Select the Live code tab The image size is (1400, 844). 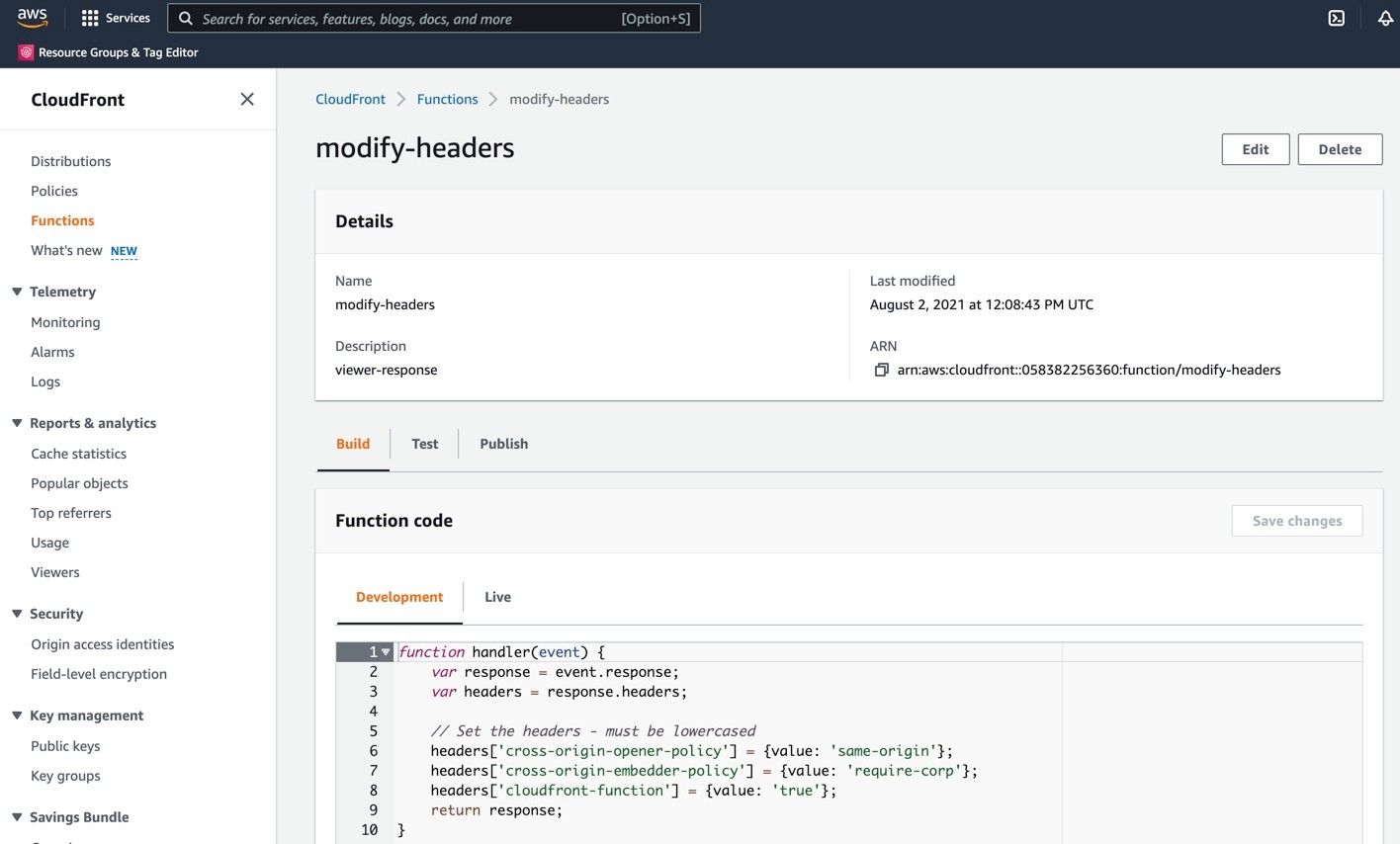[x=497, y=597]
